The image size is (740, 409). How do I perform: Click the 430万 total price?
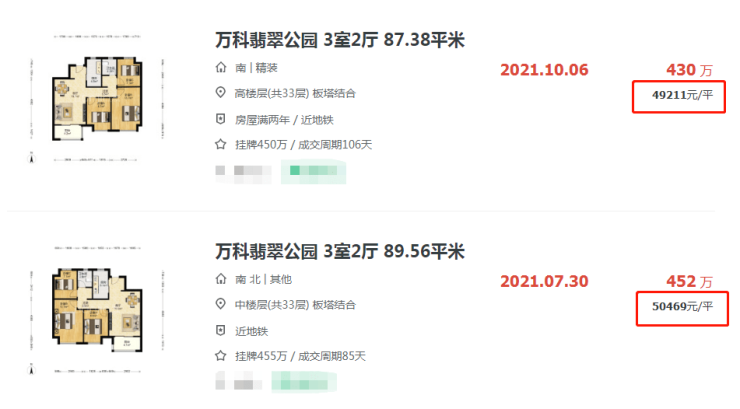(x=689, y=70)
